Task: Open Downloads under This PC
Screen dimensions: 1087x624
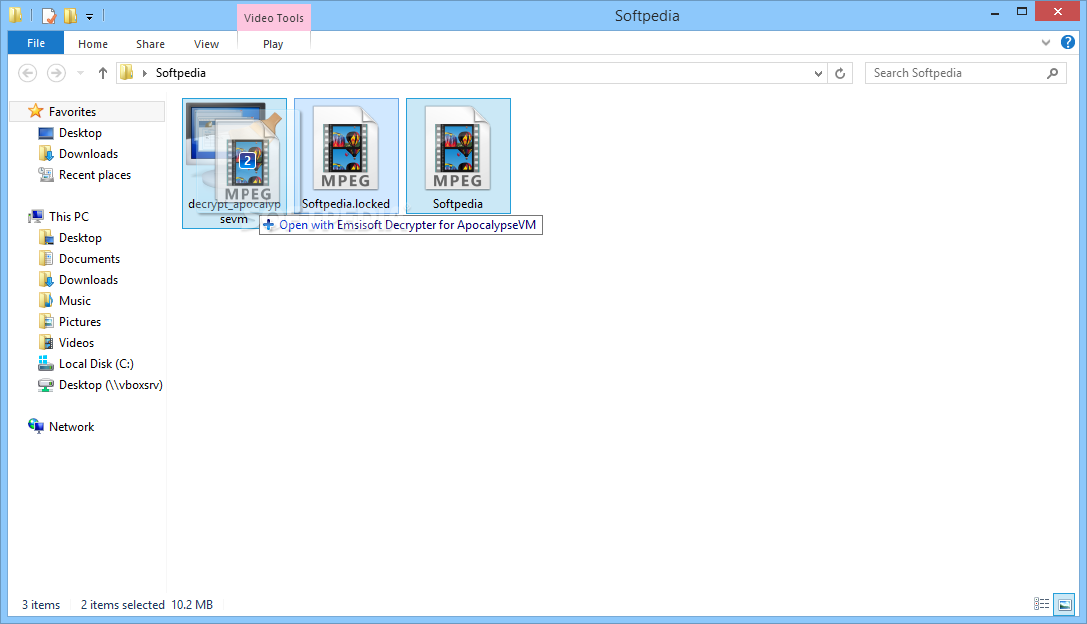Action: (88, 279)
